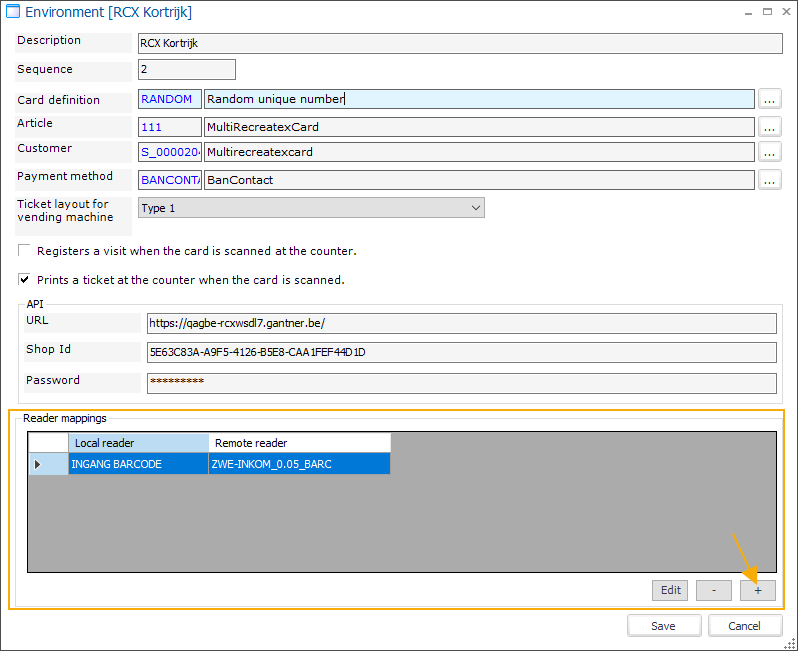Viewport: 798px width, 651px height.
Task: Sort by Local reader column header
Action: point(138,442)
